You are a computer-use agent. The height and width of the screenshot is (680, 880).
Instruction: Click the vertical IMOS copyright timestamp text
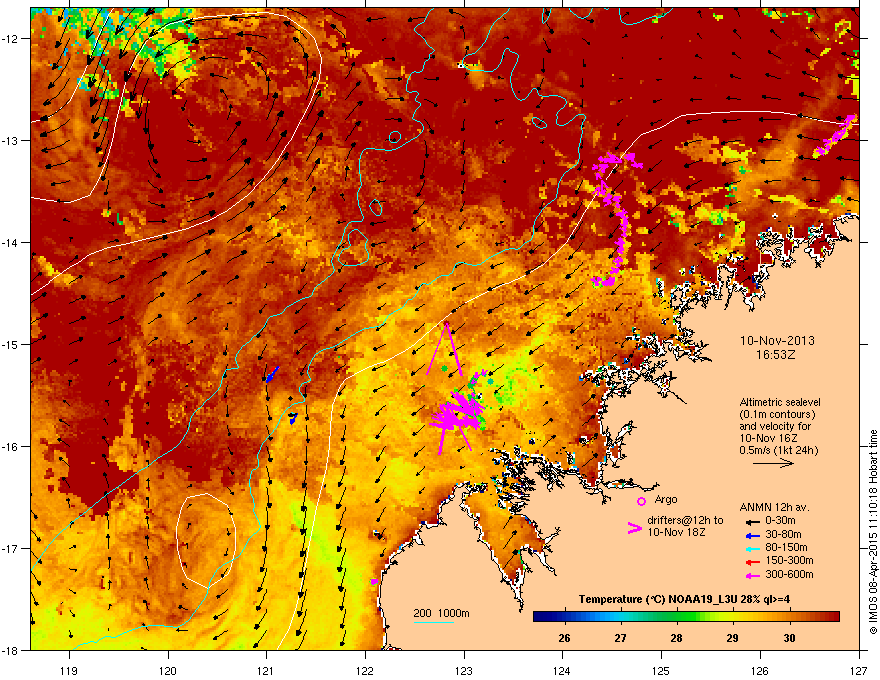pos(873,532)
